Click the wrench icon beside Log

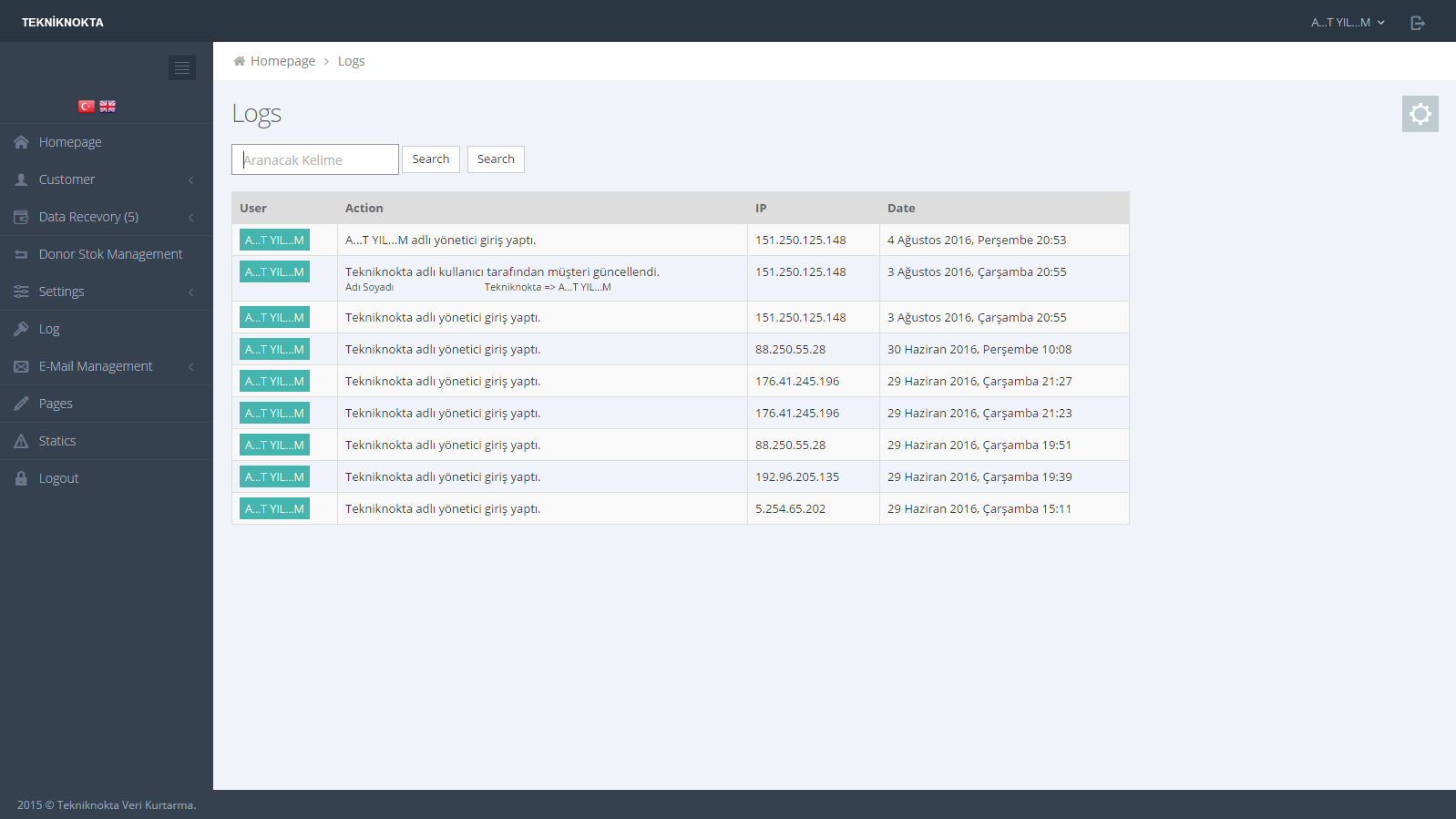coord(21,329)
